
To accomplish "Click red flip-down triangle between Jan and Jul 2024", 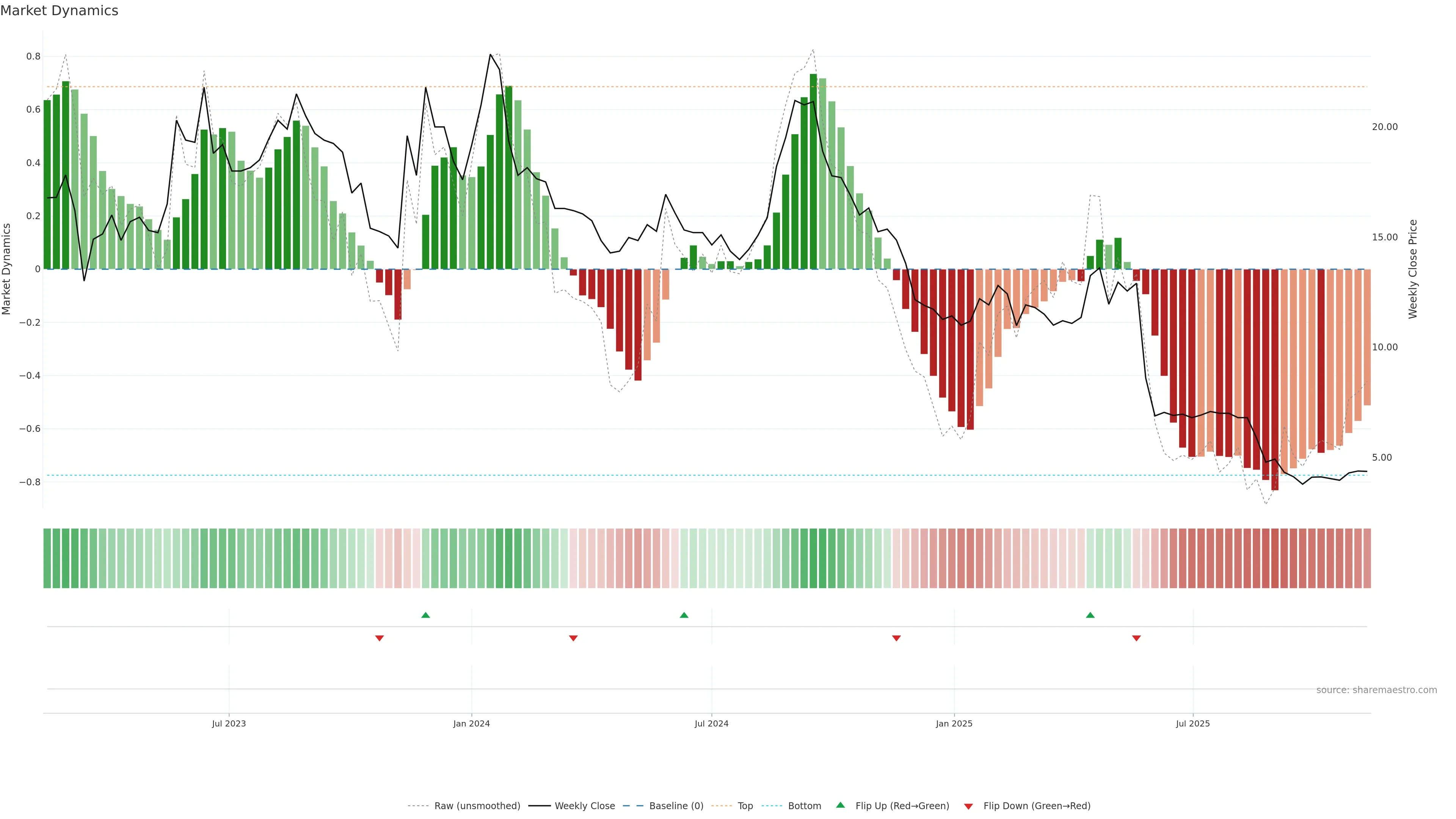I will [x=573, y=638].
